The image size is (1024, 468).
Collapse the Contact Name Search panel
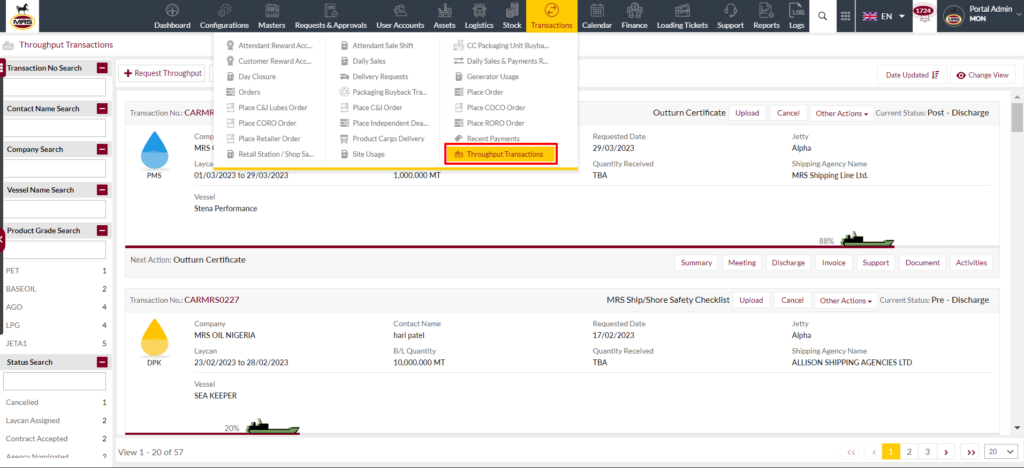click(102, 108)
